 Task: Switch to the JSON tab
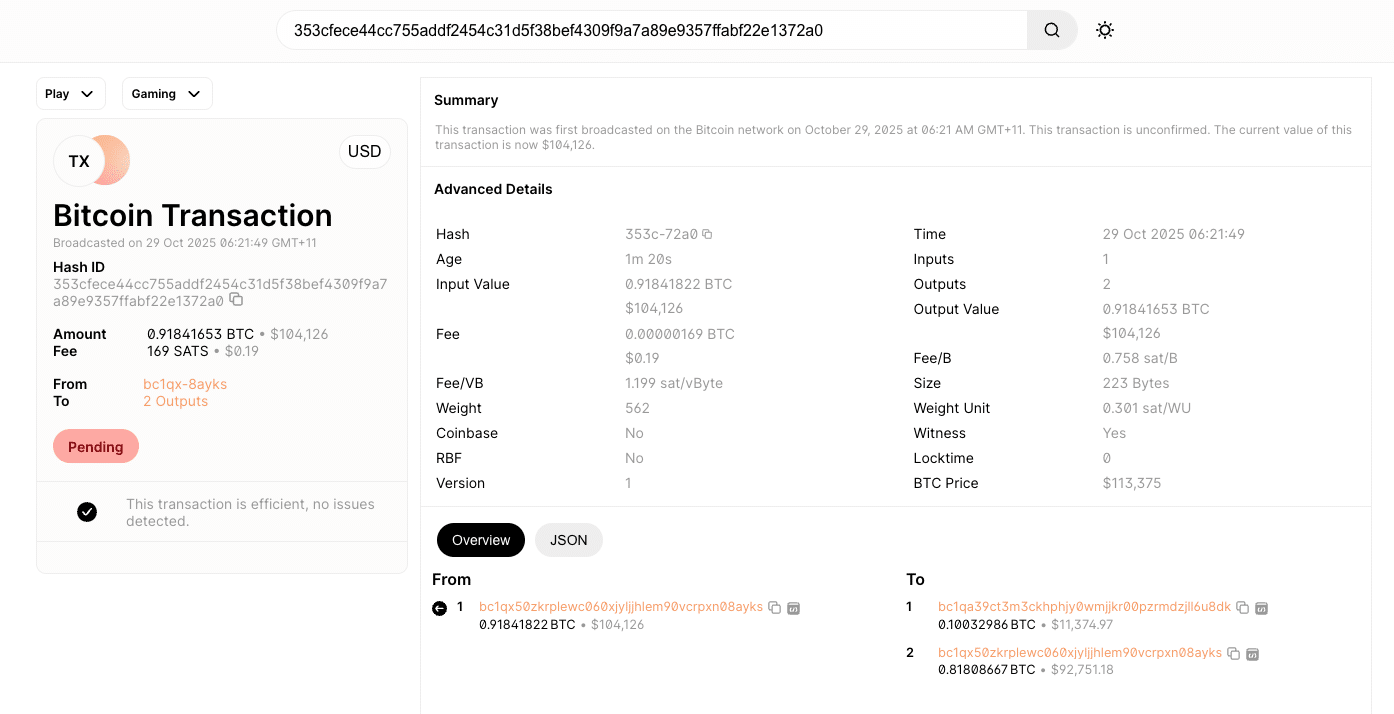click(x=569, y=540)
